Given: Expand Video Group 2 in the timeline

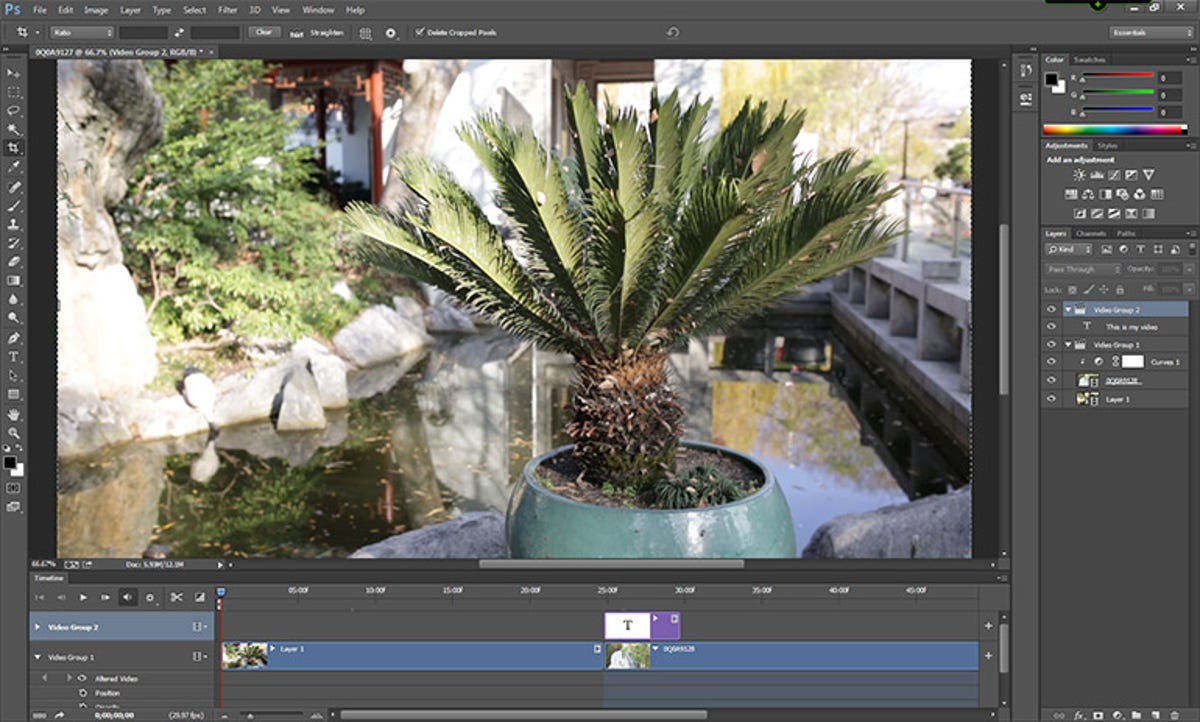Looking at the screenshot, I should pyautogui.click(x=38, y=628).
